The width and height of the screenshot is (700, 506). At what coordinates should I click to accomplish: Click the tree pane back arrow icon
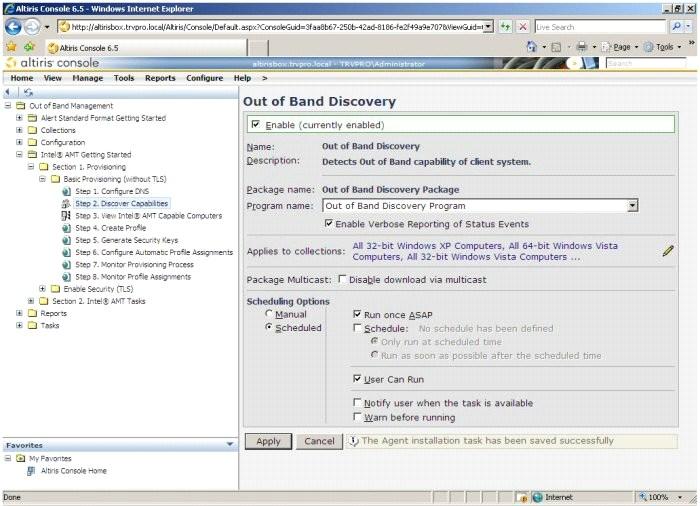[x=8, y=92]
